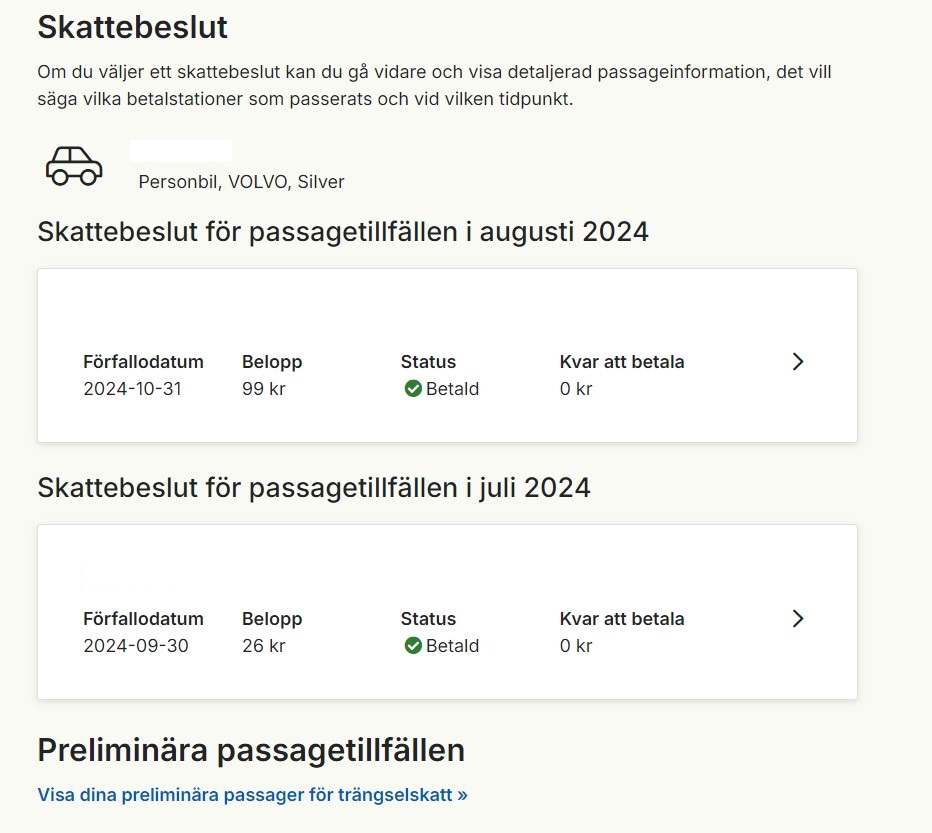This screenshot has height=833, width=932.
Task: Expand August 2024 tax decision chevron
Action: (798, 362)
